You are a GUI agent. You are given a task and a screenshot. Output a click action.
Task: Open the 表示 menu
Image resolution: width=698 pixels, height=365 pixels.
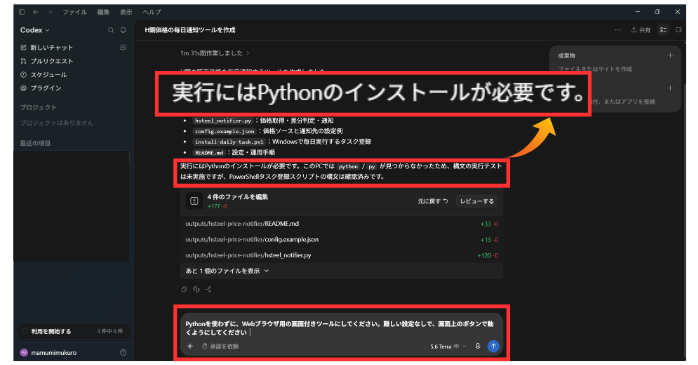pyautogui.click(x=126, y=12)
